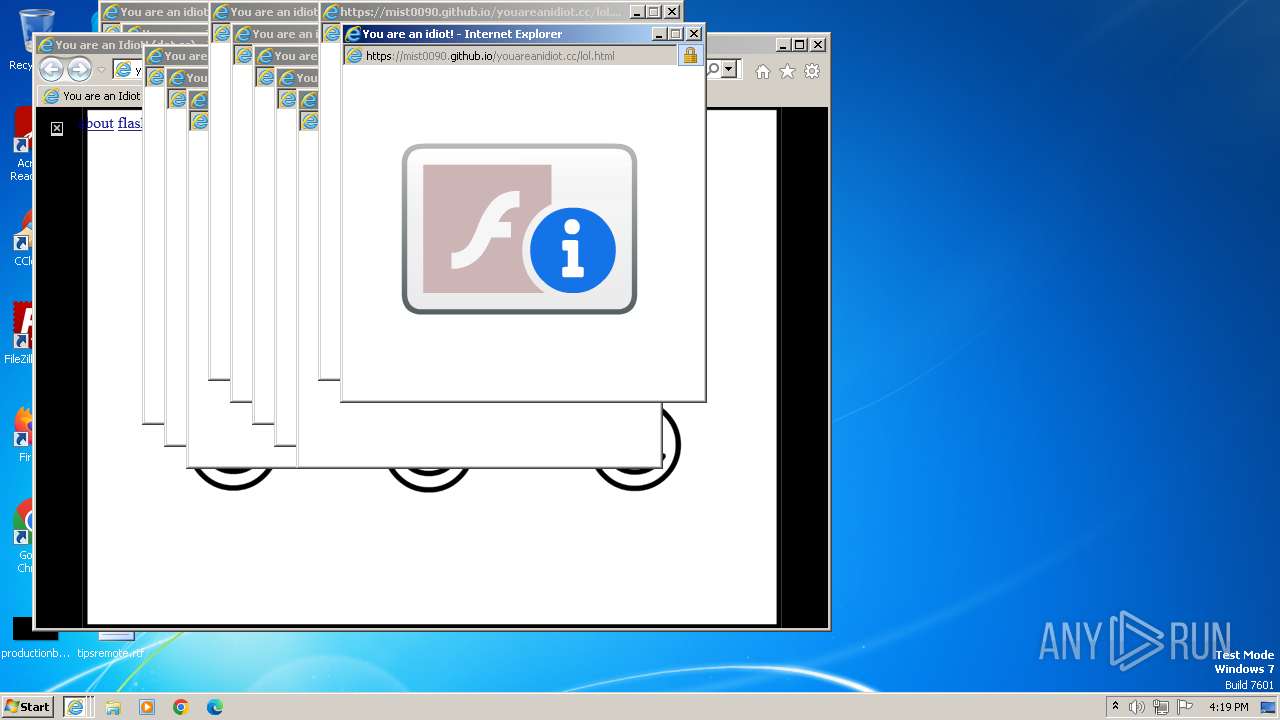Follow the 'flash' link on the page

[130, 123]
